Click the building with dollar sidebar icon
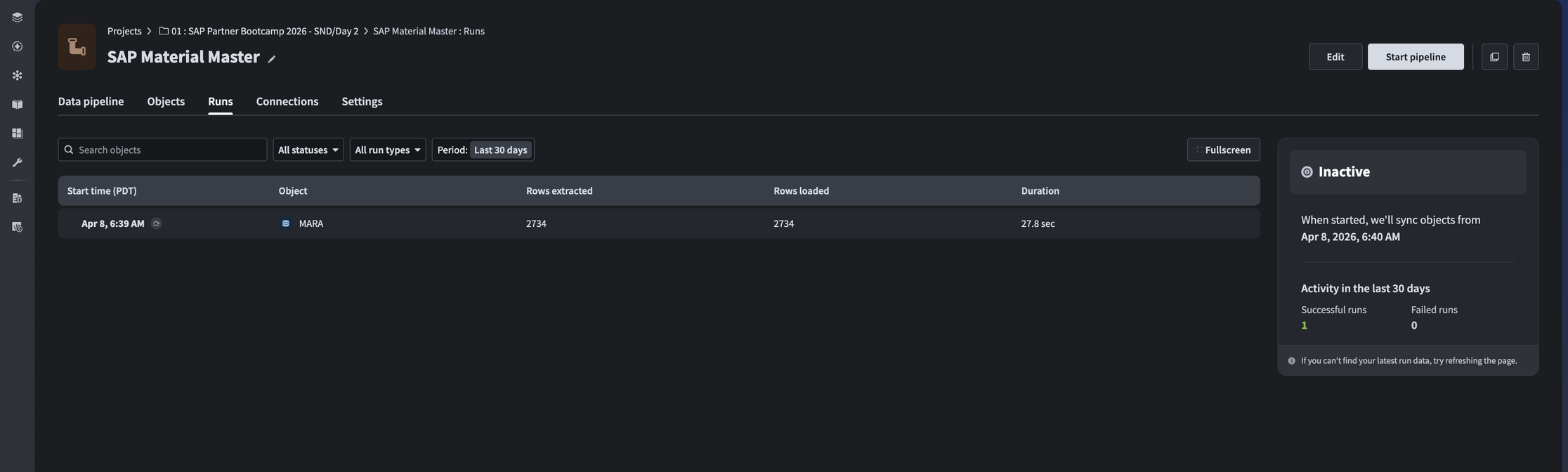Viewport: 1568px width, 472px height. (17, 227)
